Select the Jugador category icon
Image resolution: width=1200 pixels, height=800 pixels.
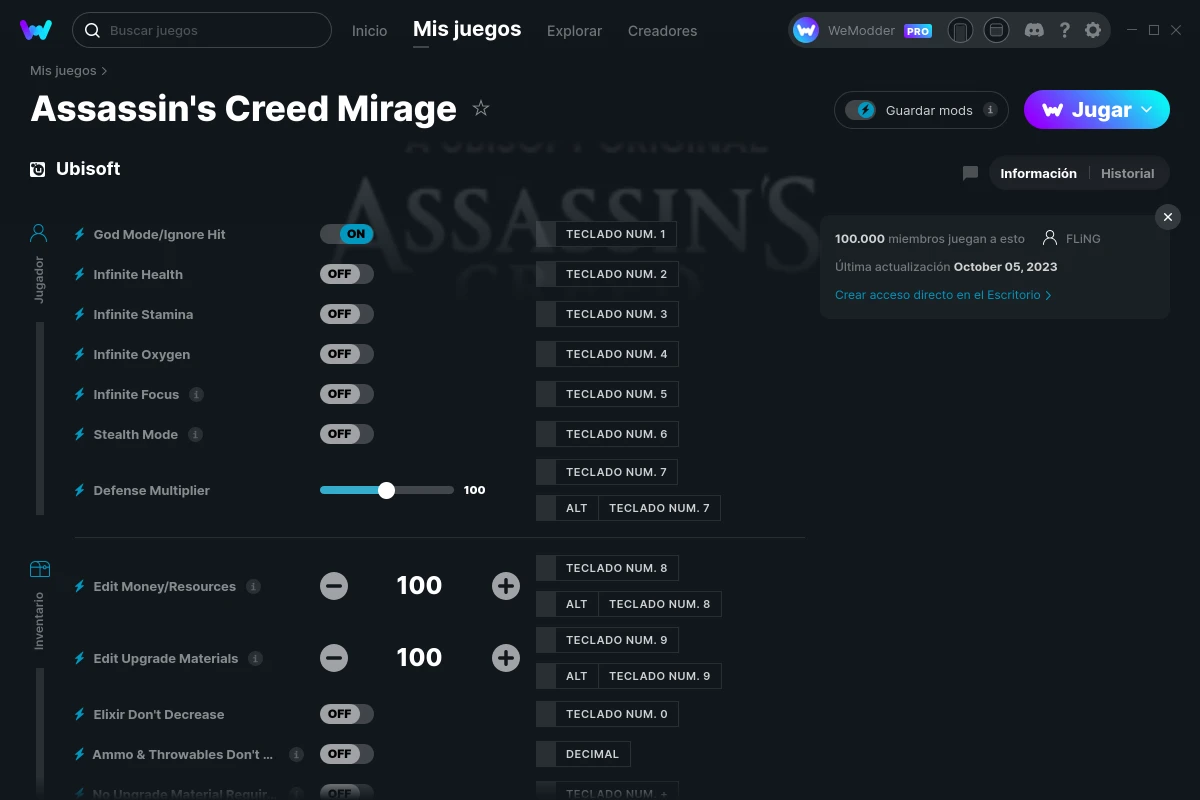click(39, 234)
